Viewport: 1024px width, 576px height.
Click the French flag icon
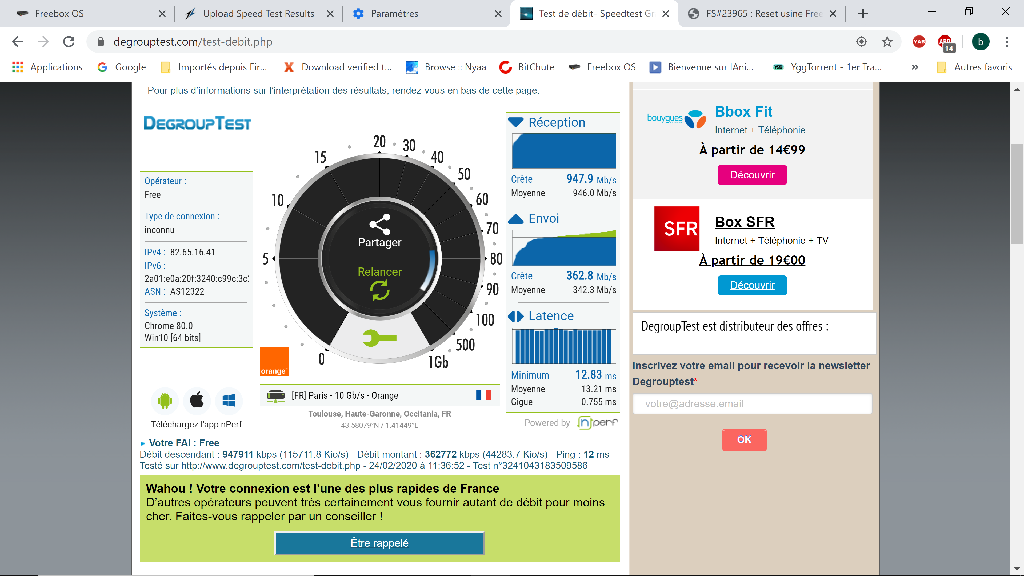(x=483, y=395)
